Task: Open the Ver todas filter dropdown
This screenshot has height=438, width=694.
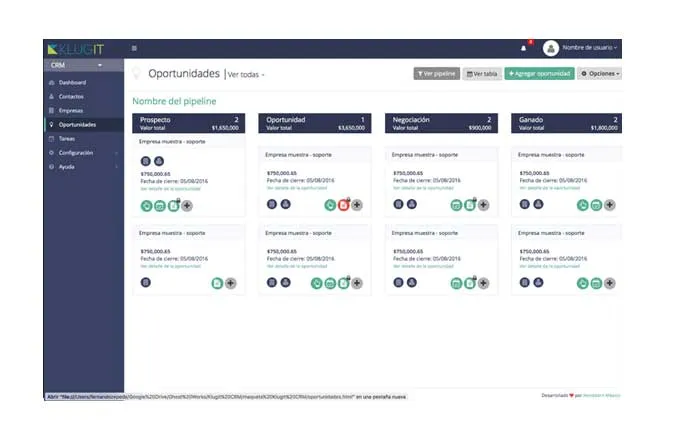Action: tap(246, 75)
